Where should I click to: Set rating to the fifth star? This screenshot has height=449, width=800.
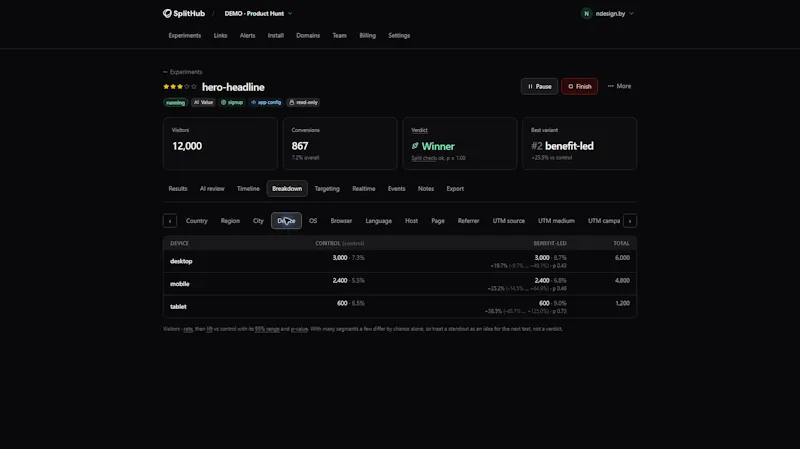click(194, 87)
